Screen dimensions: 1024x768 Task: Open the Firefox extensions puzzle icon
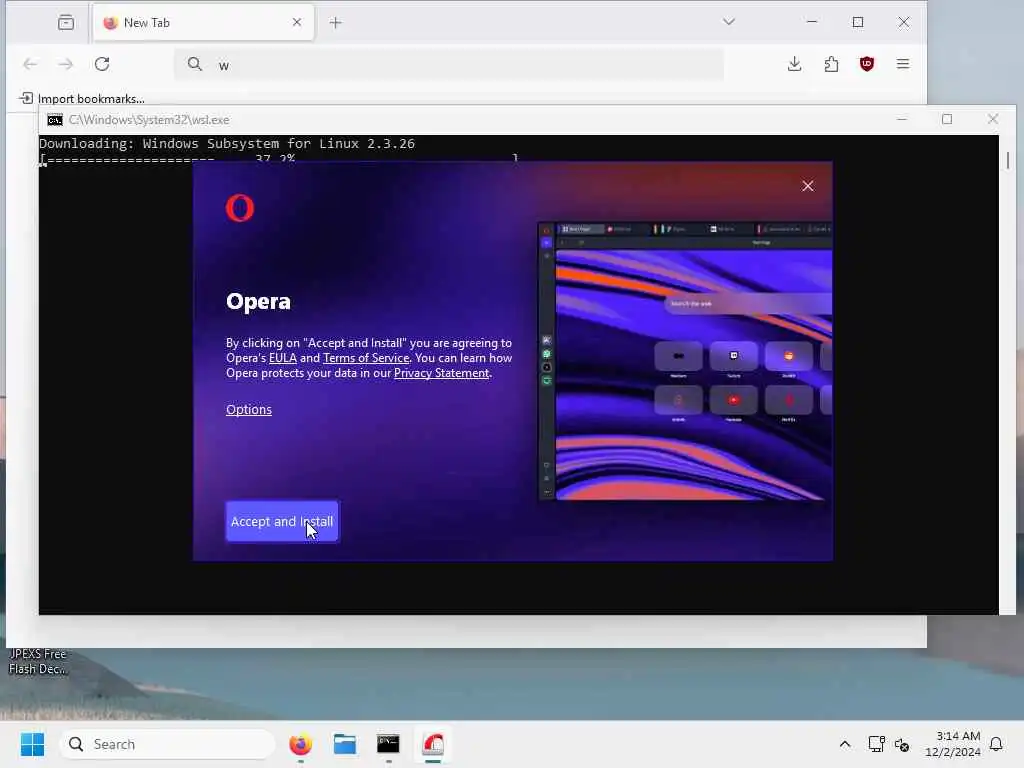831,64
